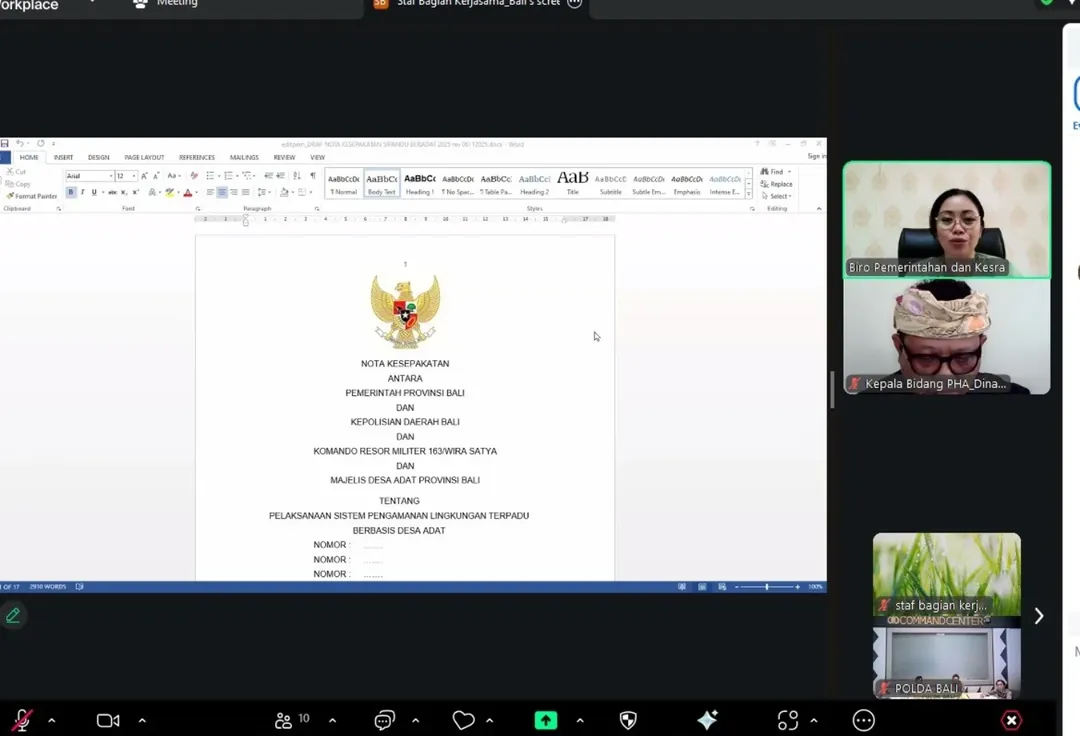Click the Share Screen green icon
The image size is (1080, 736).
546,720
